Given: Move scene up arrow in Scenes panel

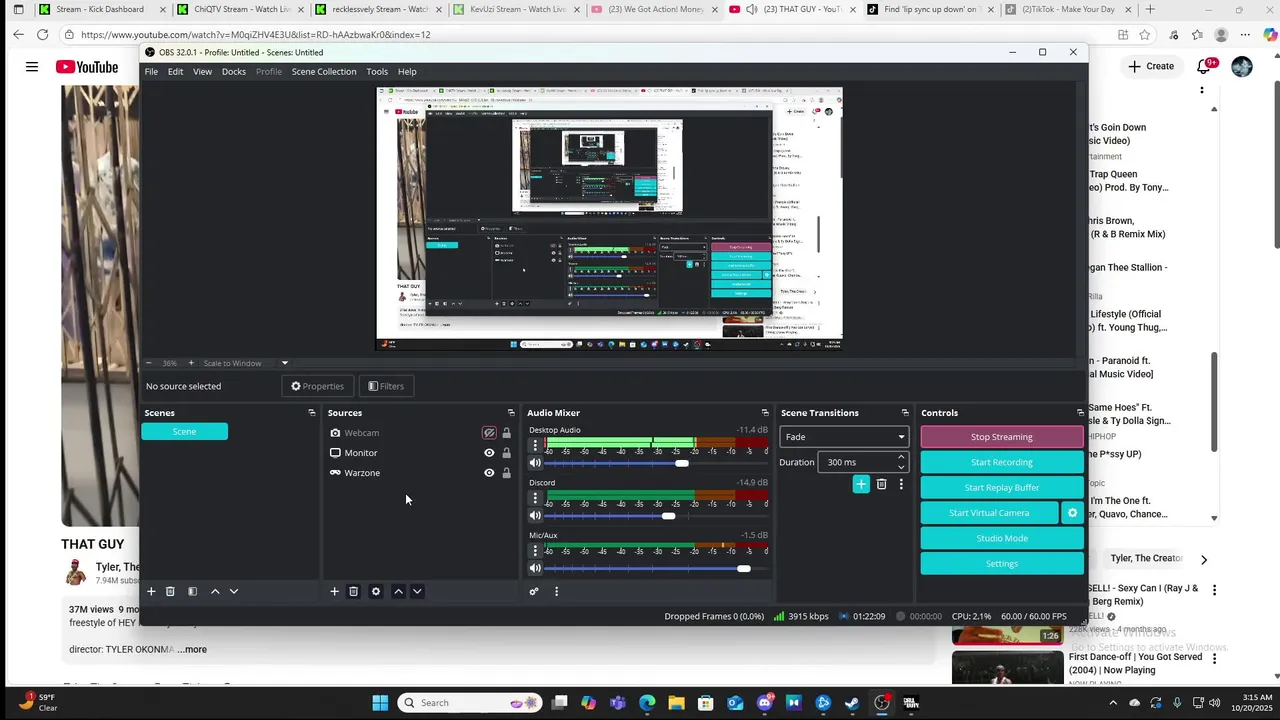Looking at the screenshot, I should (215, 591).
